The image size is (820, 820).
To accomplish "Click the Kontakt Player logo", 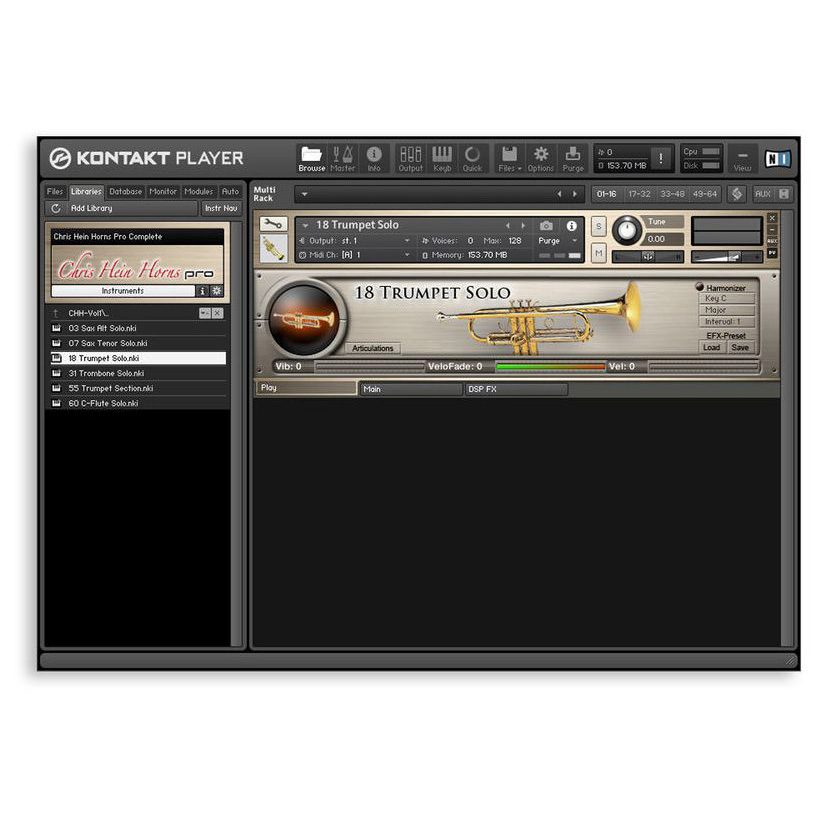I will pyautogui.click(x=146, y=158).
